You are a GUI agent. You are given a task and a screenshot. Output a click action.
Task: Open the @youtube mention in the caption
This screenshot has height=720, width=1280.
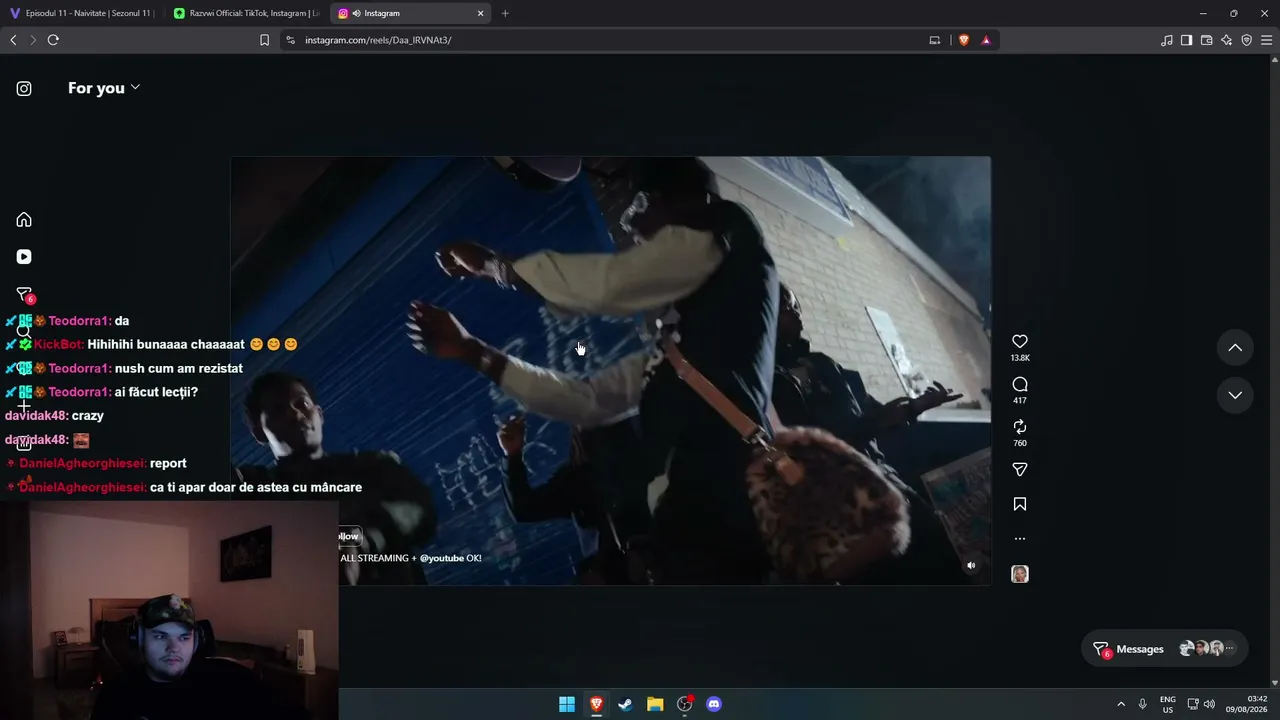[x=441, y=558]
